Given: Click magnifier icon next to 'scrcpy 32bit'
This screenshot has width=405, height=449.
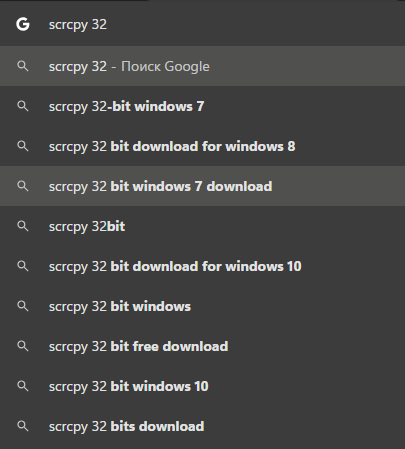Looking at the screenshot, I should click(x=23, y=226).
